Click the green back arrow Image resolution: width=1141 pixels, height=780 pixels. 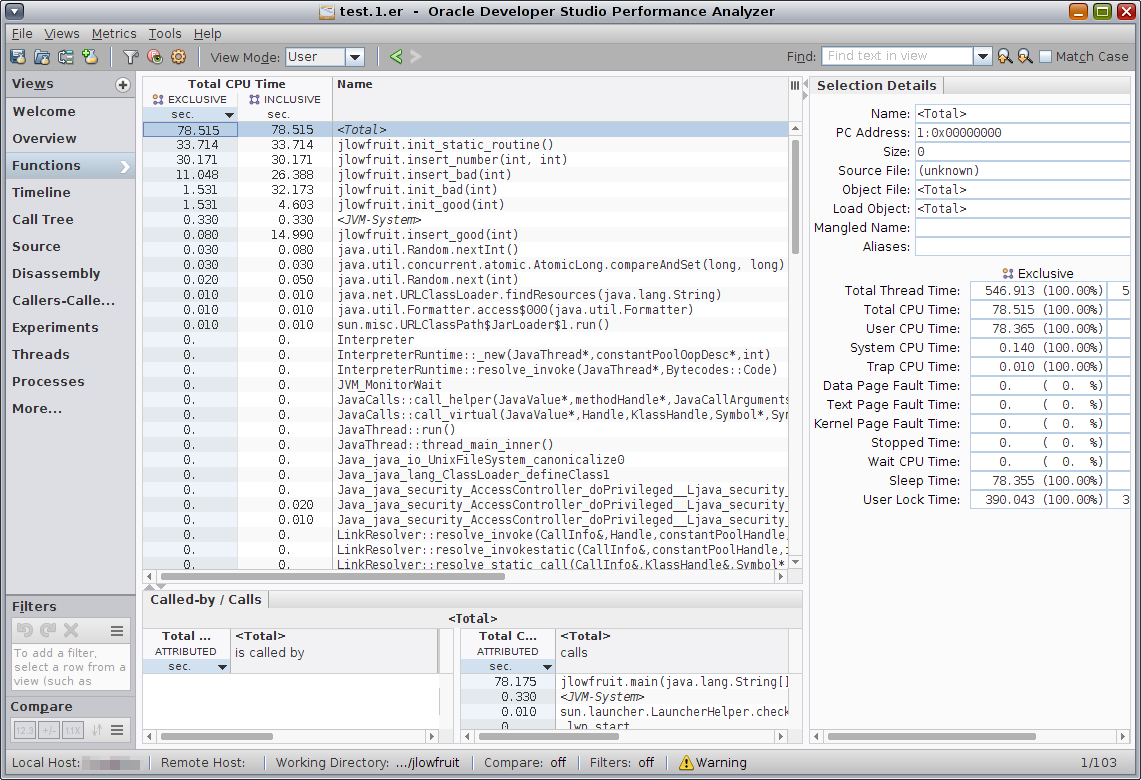(396, 57)
